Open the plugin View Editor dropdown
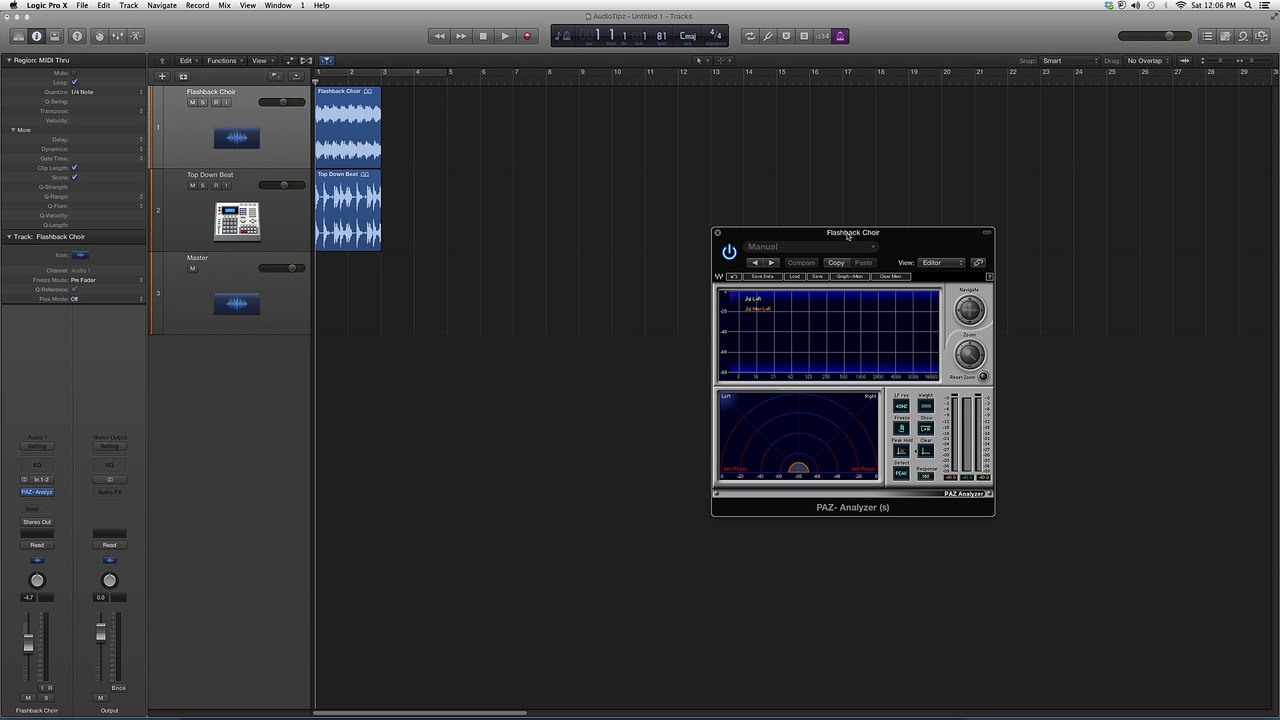 pyautogui.click(x=941, y=263)
